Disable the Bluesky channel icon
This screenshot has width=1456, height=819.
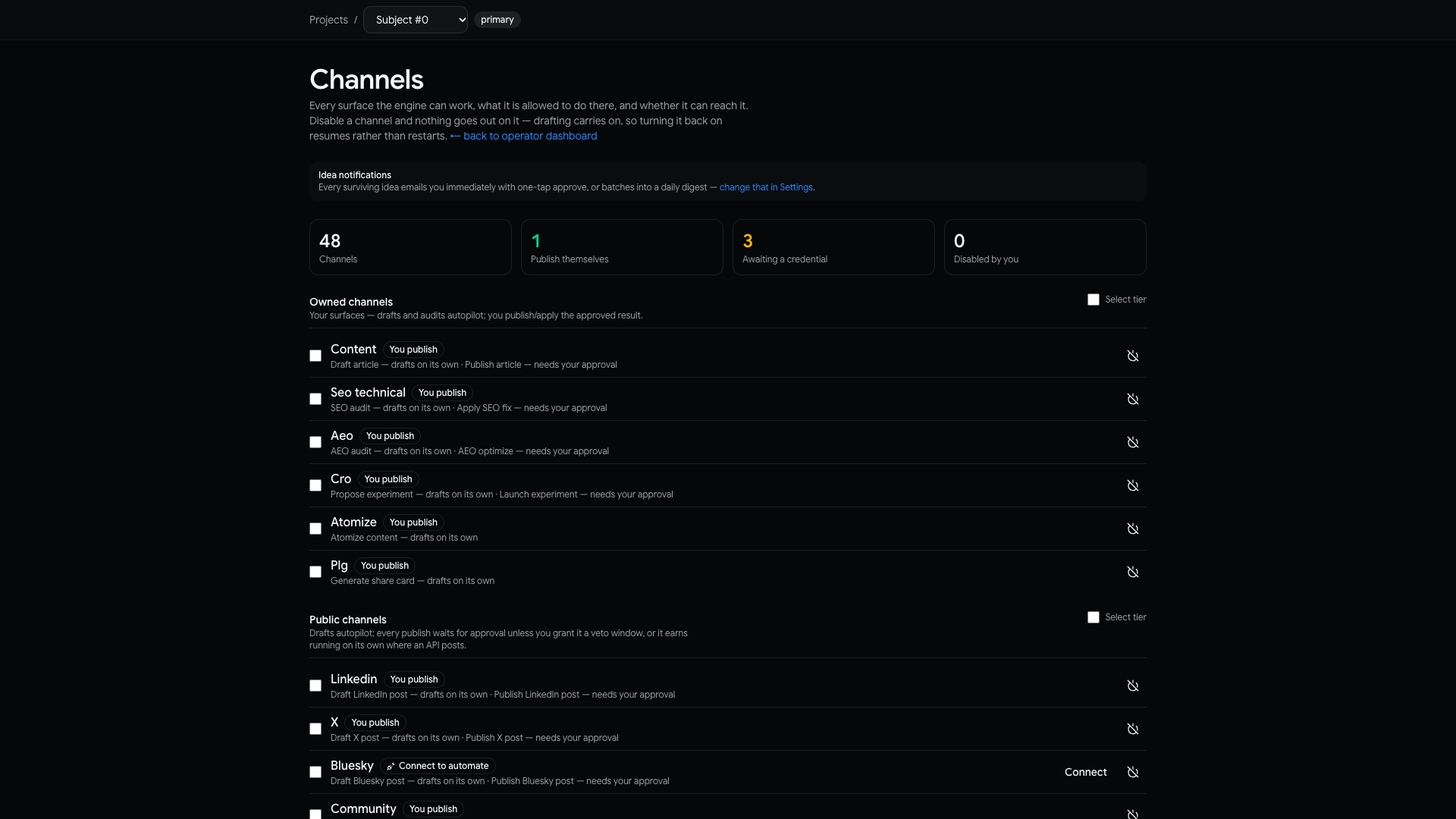point(1132,772)
